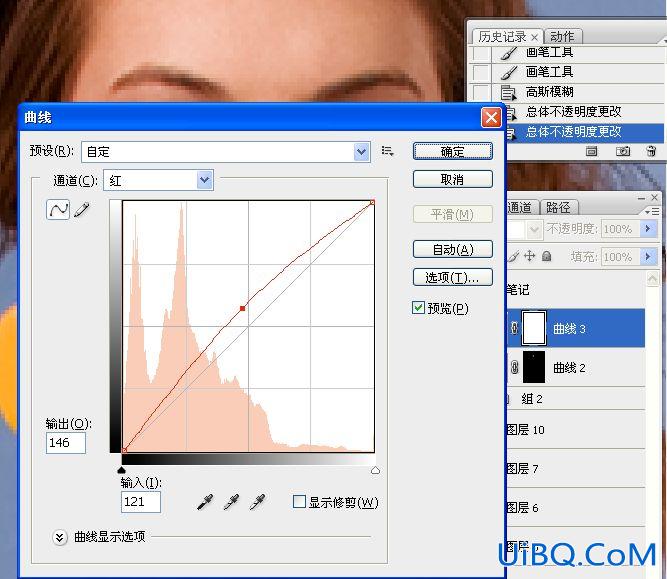The height and width of the screenshot is (579, 667).
Task: Click the 确定 button
Action: tap(453, 151)
